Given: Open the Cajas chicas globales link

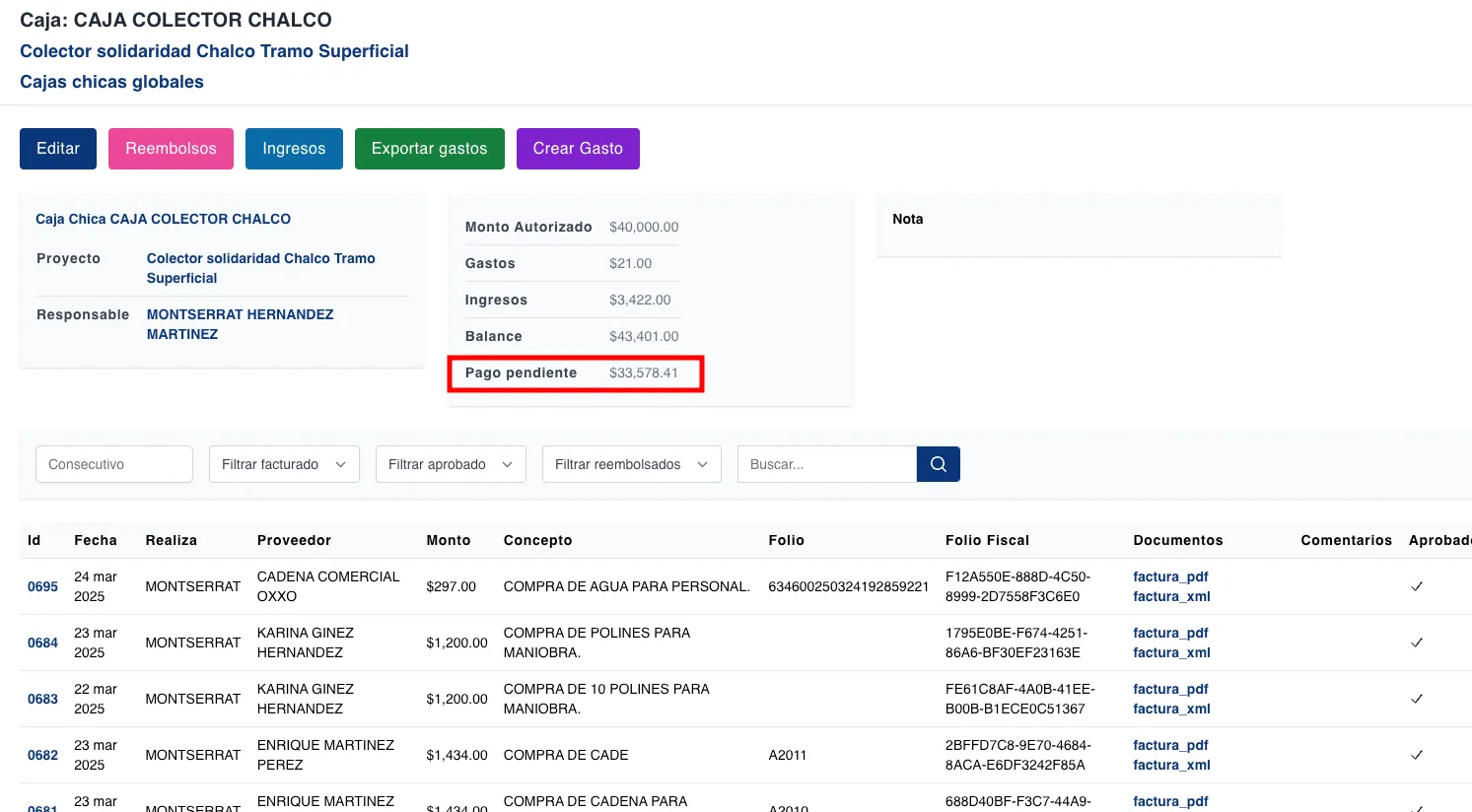Looking at the screenshot, I should click(x=111, y=82).
